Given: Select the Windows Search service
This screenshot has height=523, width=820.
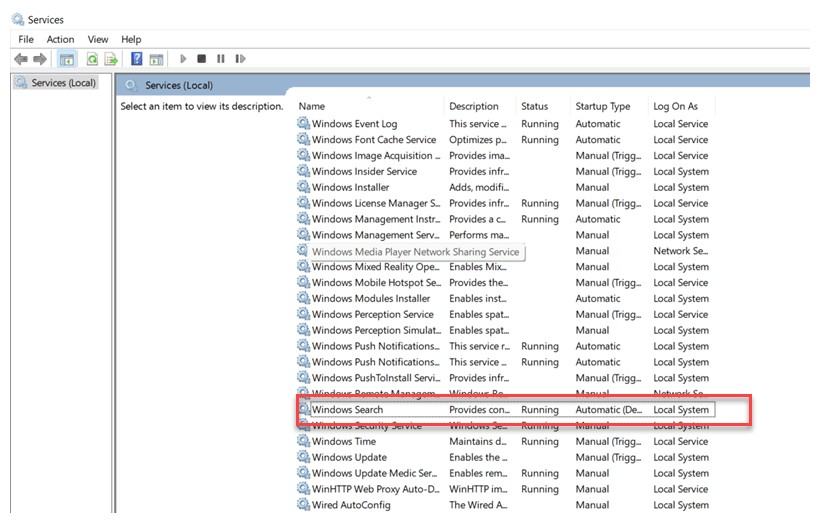Looking at the screenshot, I should pyautogui.click(x=505, y=410).
